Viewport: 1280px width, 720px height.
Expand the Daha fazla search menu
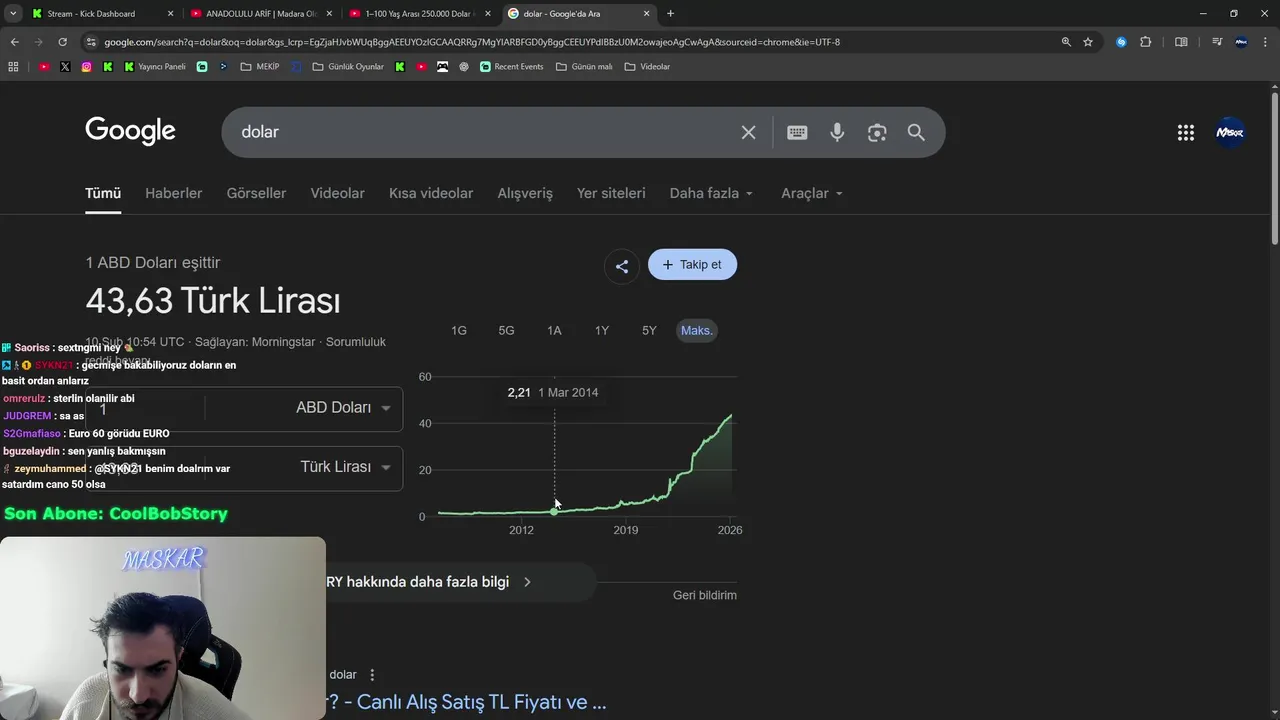coord(711,193)
